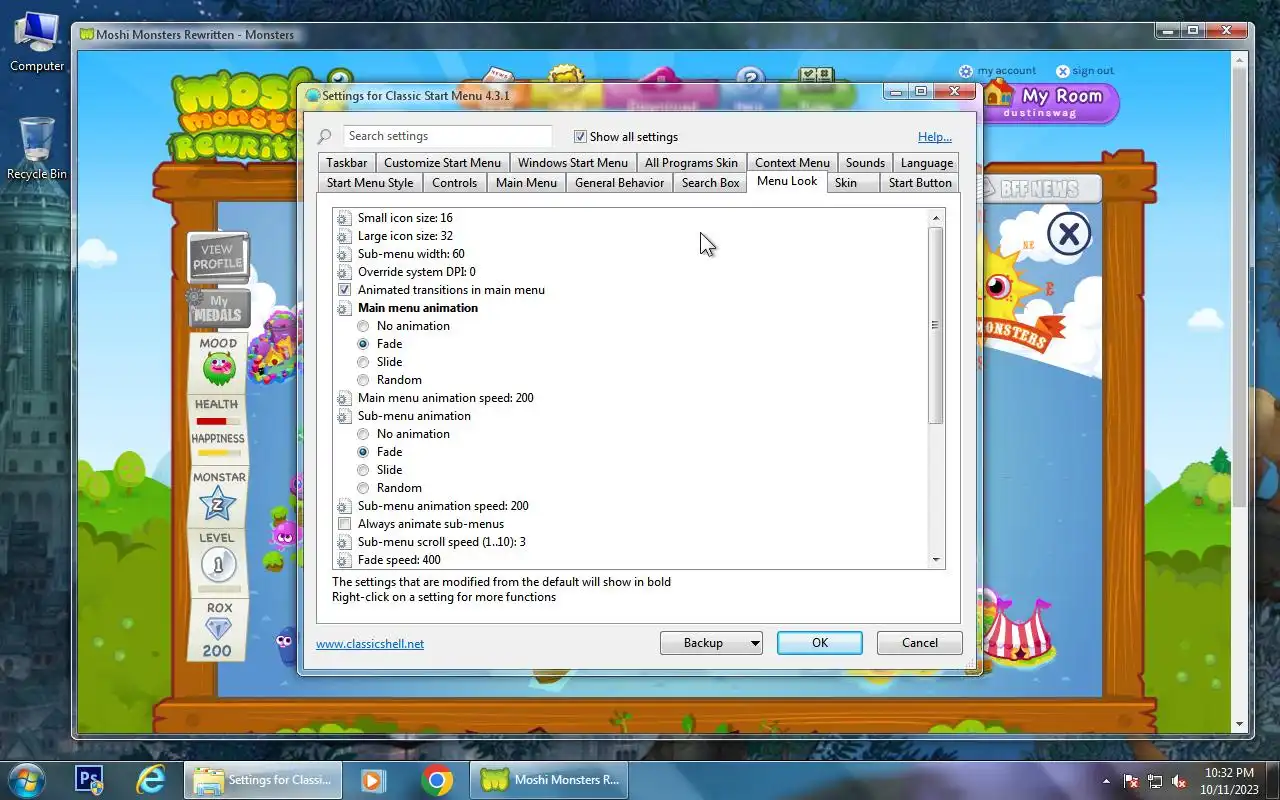Disable Animated transitions in main menu
Viewport: 1280px width, 800px height.
(x=344, y=290)
